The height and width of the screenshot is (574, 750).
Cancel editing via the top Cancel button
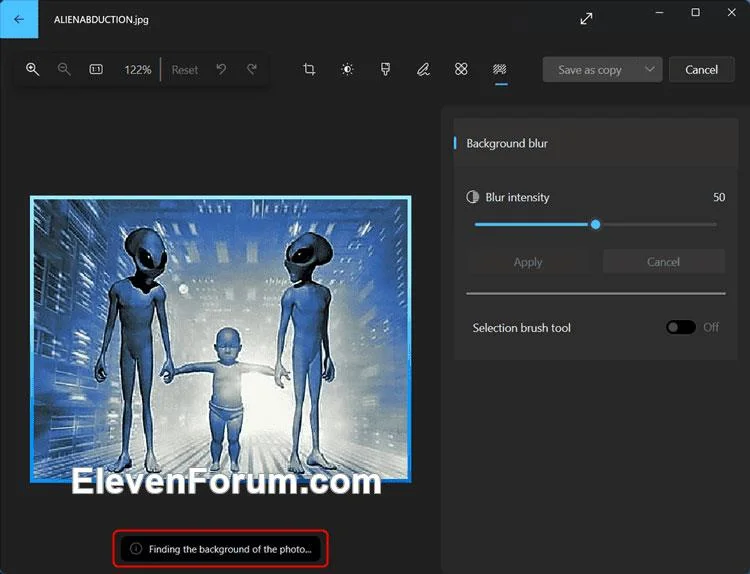pyautogui.click(x=701, y=70)
